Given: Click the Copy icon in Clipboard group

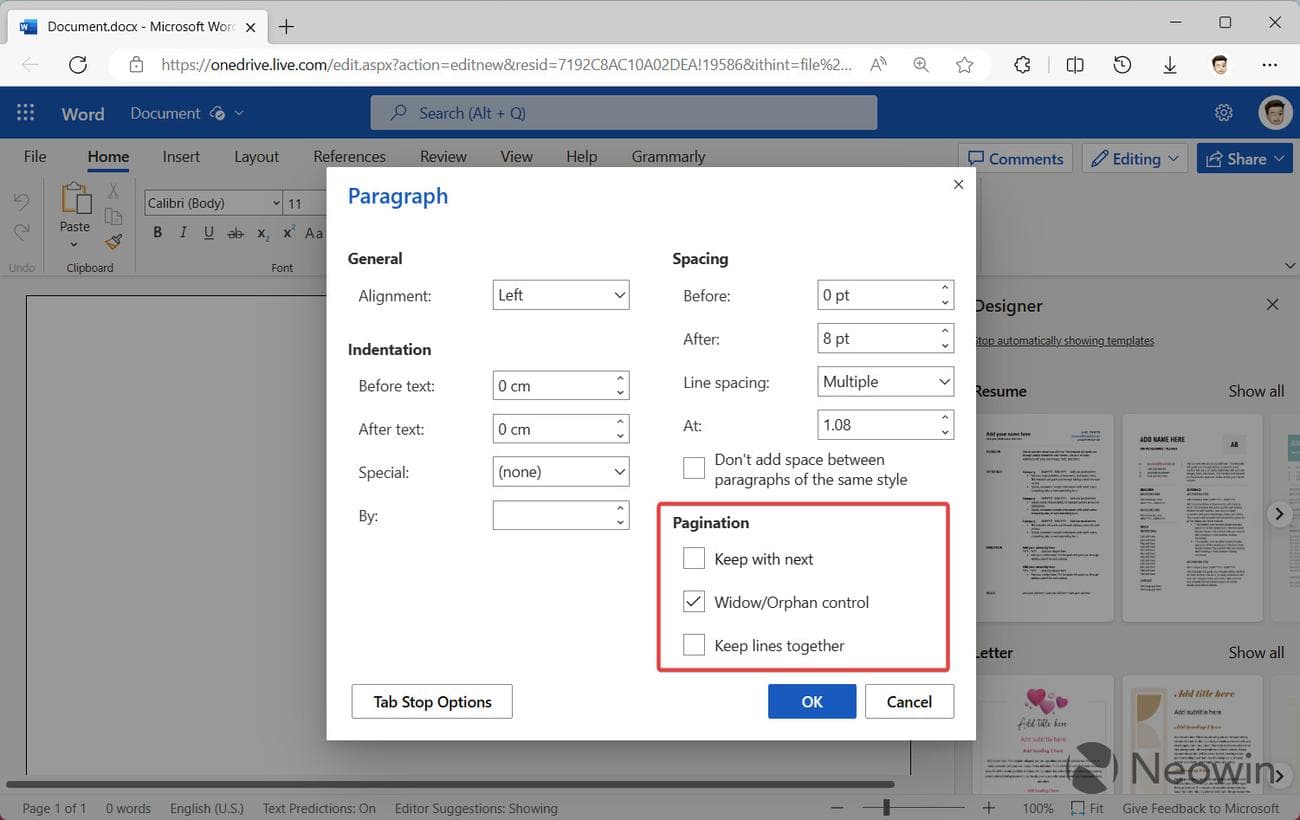Looking at the screenshot, I should 113,218.
